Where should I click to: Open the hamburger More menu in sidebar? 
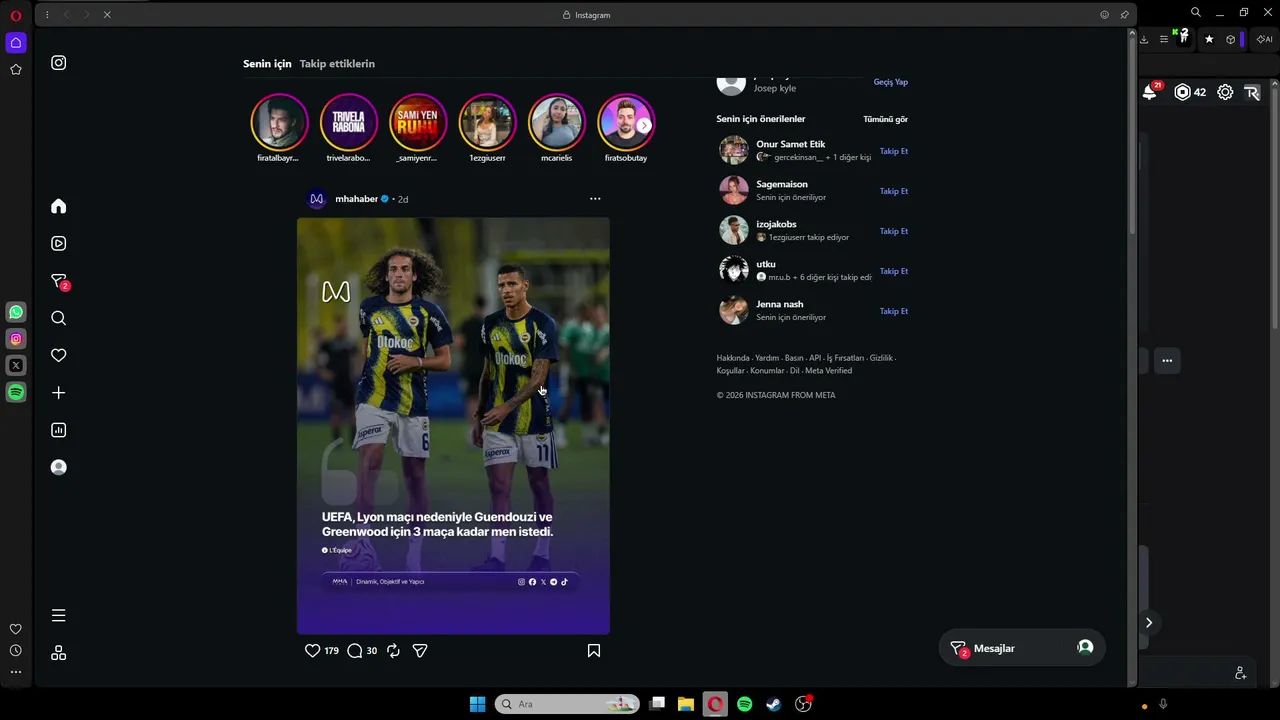(x=59, y=615)
